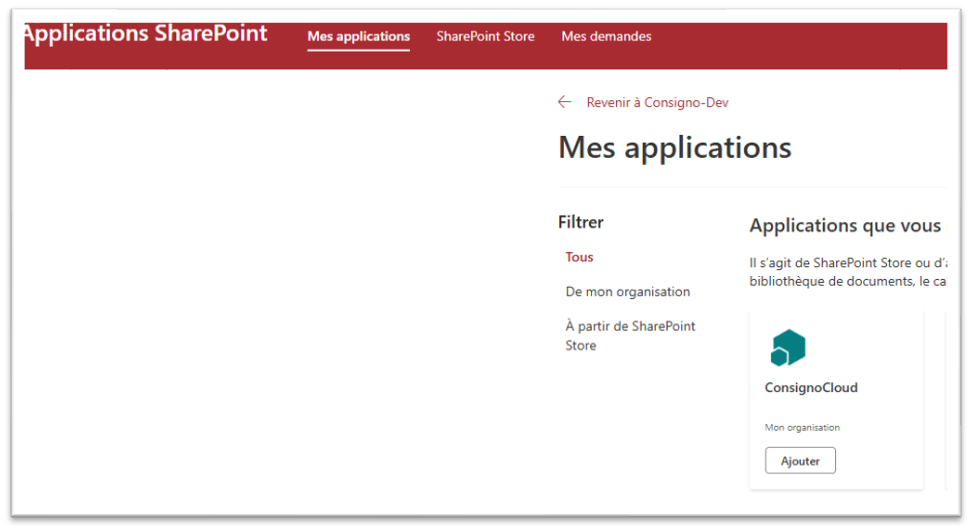Image resolution: width=972 pixels, height=532 pixels.
Task: Open the ConsignoCloud app title
Action: [x=811, y=388]
